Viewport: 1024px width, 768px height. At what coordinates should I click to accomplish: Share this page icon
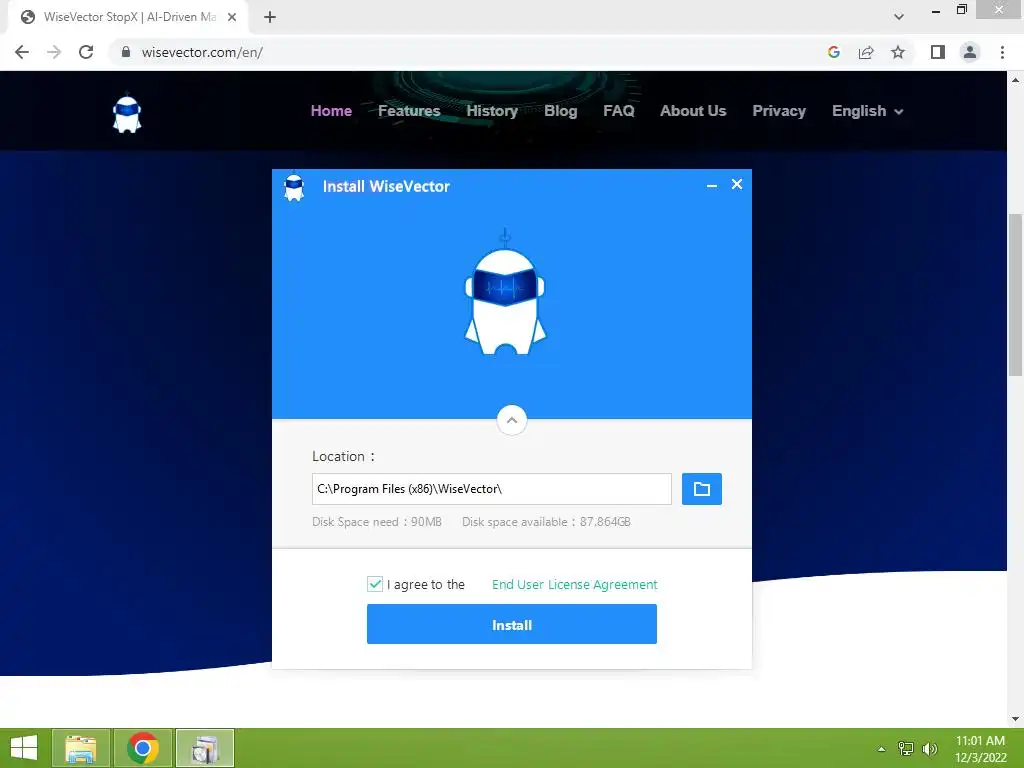point(866,52)
